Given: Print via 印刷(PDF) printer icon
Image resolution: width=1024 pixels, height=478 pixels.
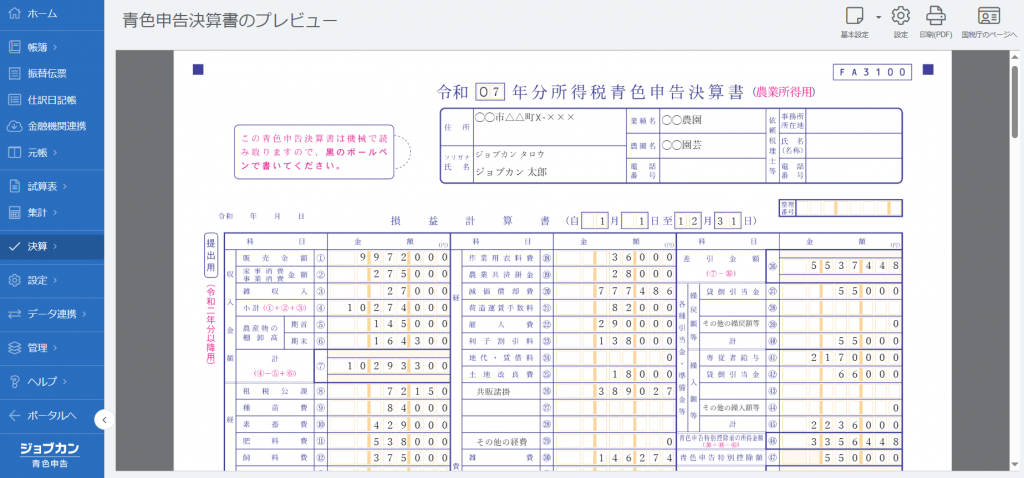Looking at the screenshot, I should tap(936, 16).
